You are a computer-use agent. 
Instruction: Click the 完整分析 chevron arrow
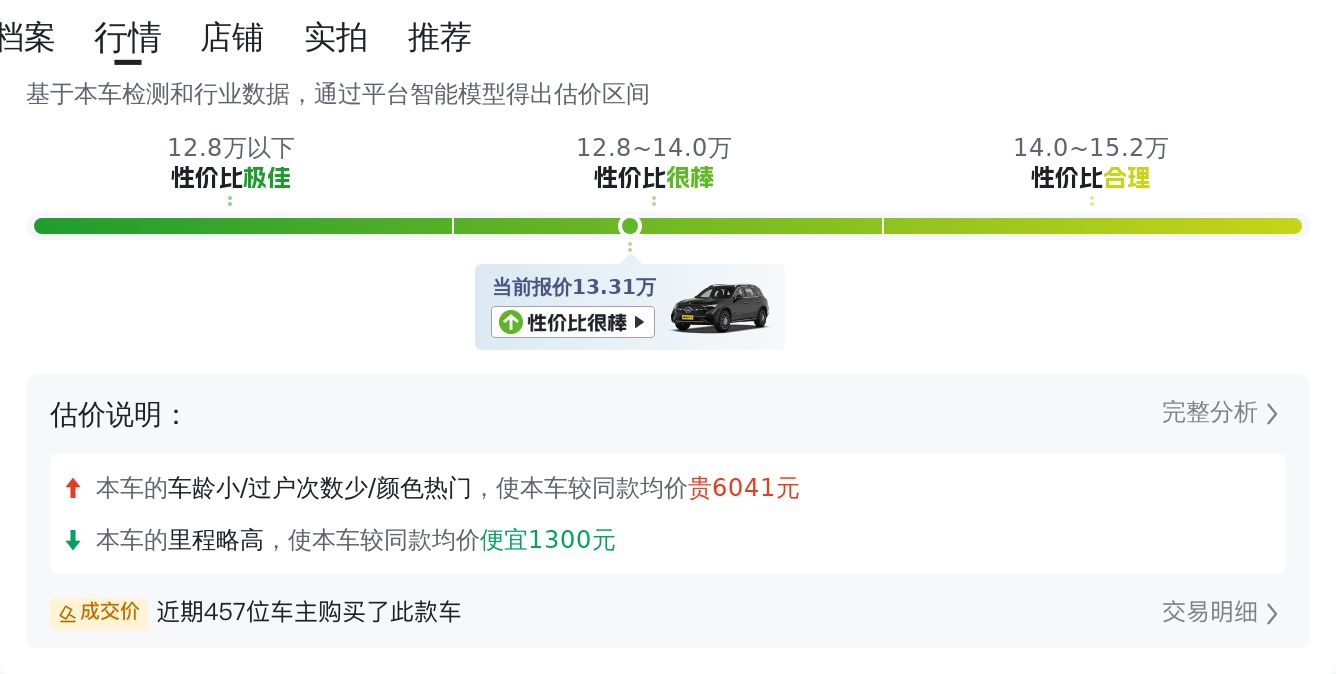click(x=1272, y=414)
